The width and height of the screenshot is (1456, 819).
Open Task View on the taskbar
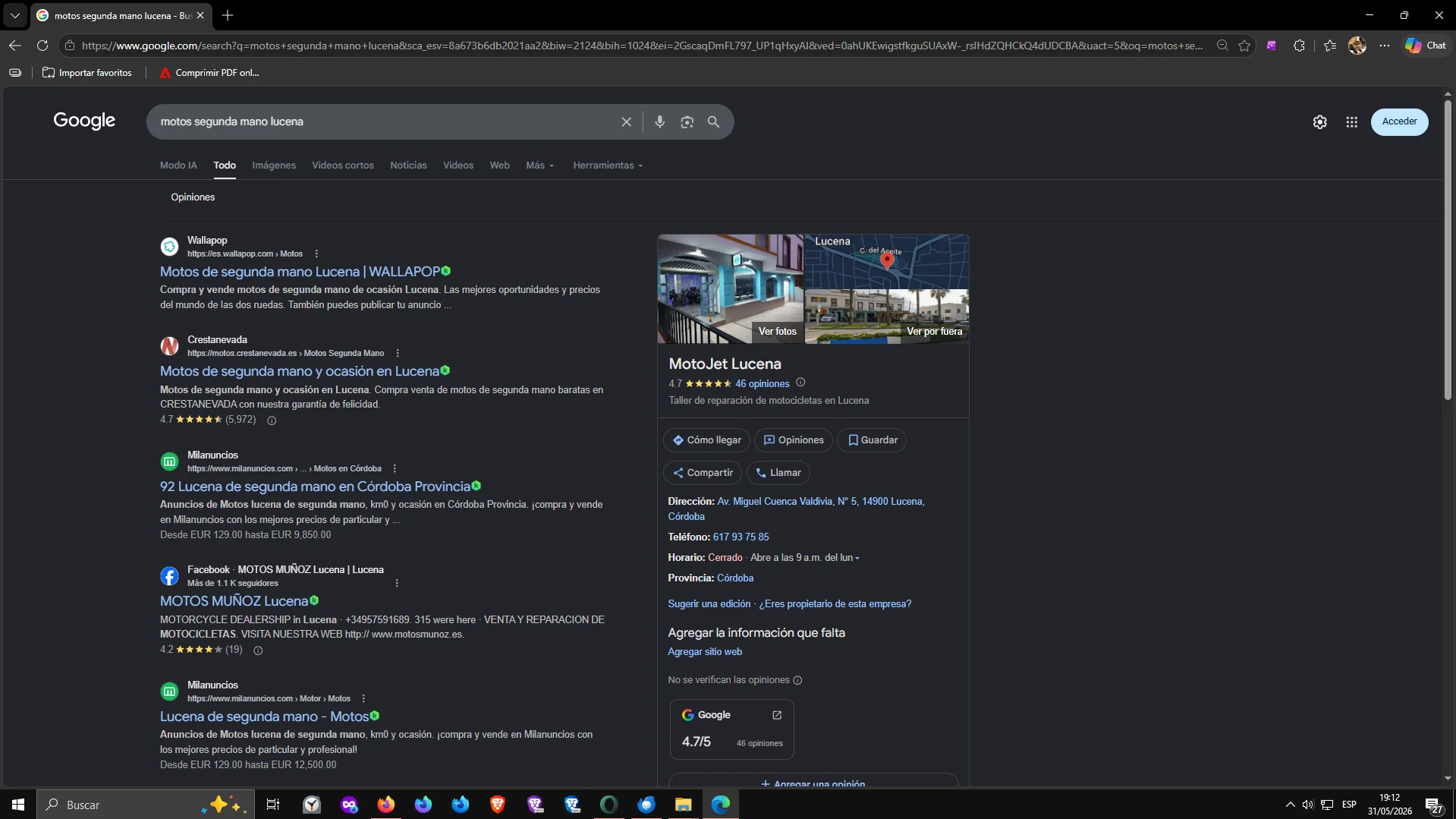(273, 805)
